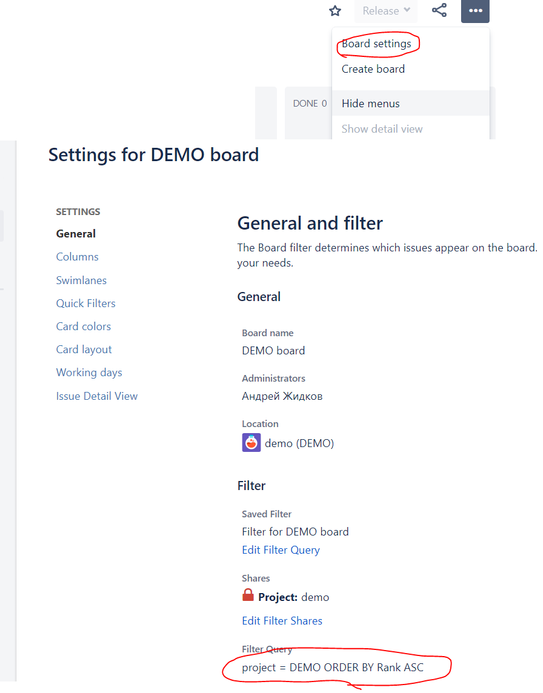Star this board as favorite
The height and width of the screenshot is (693, 543).
(x=335, y=11)
